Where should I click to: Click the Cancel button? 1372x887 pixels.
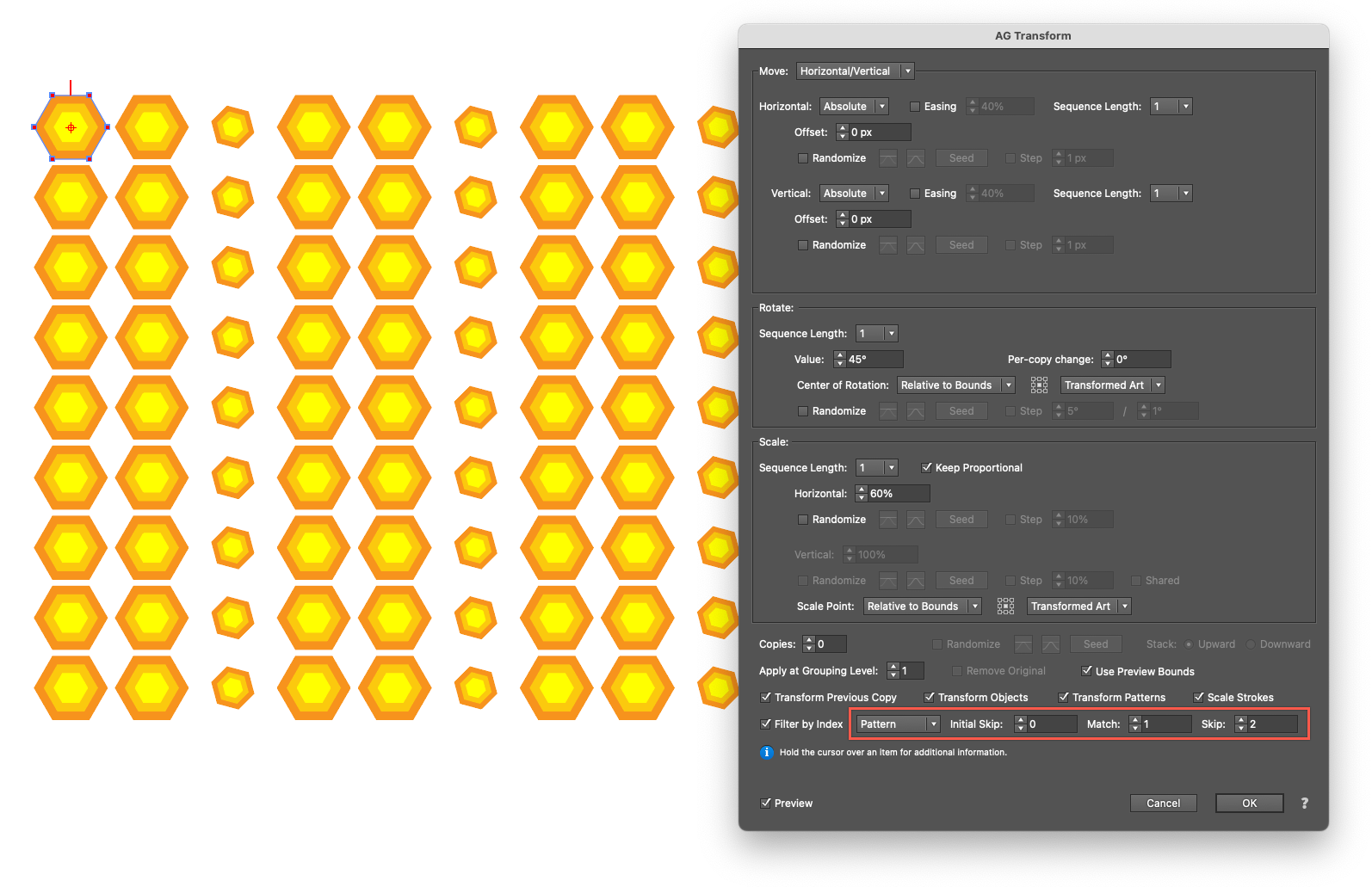click(x=1163, y=803)
